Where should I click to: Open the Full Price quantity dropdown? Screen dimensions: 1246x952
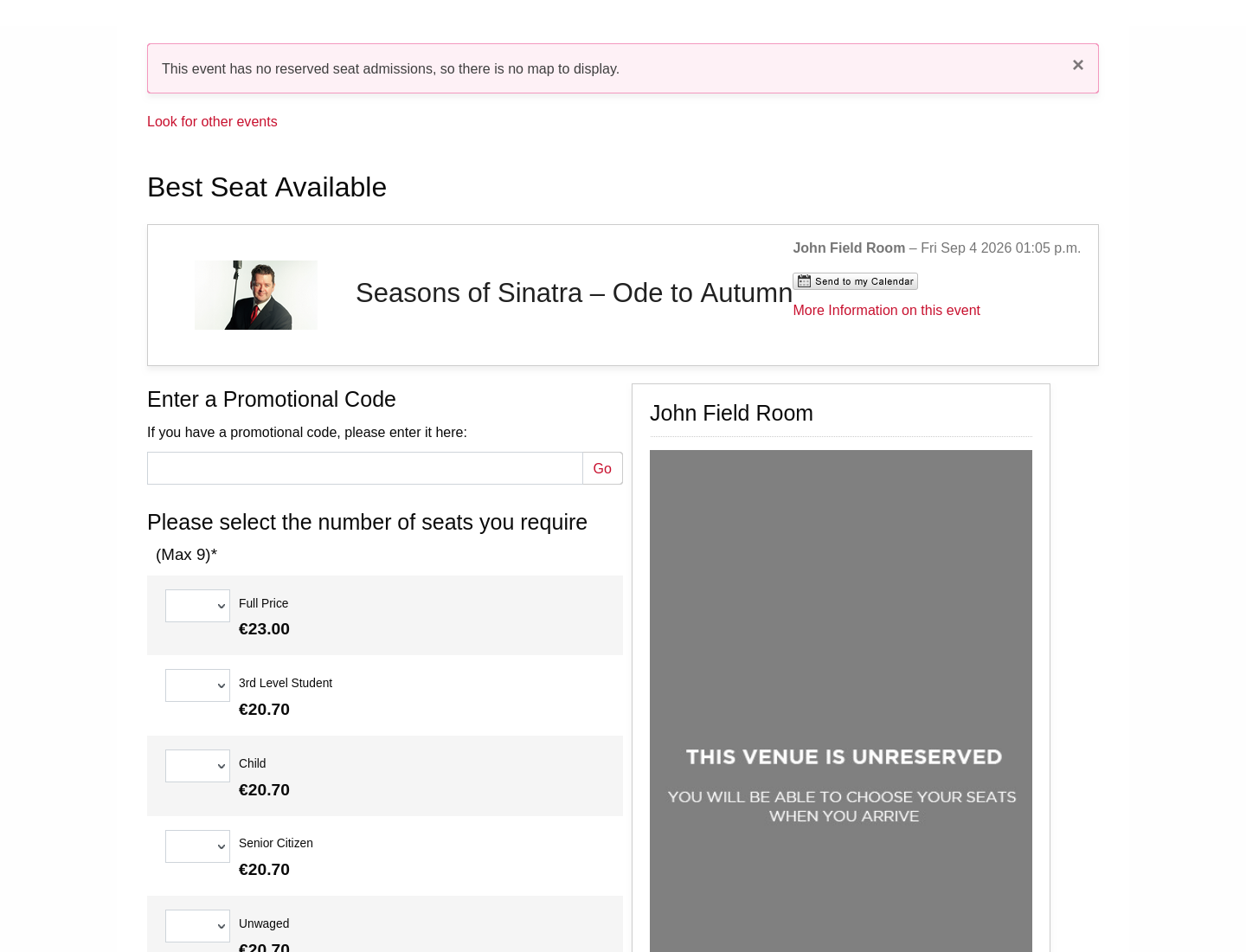[x=197, y=606]
